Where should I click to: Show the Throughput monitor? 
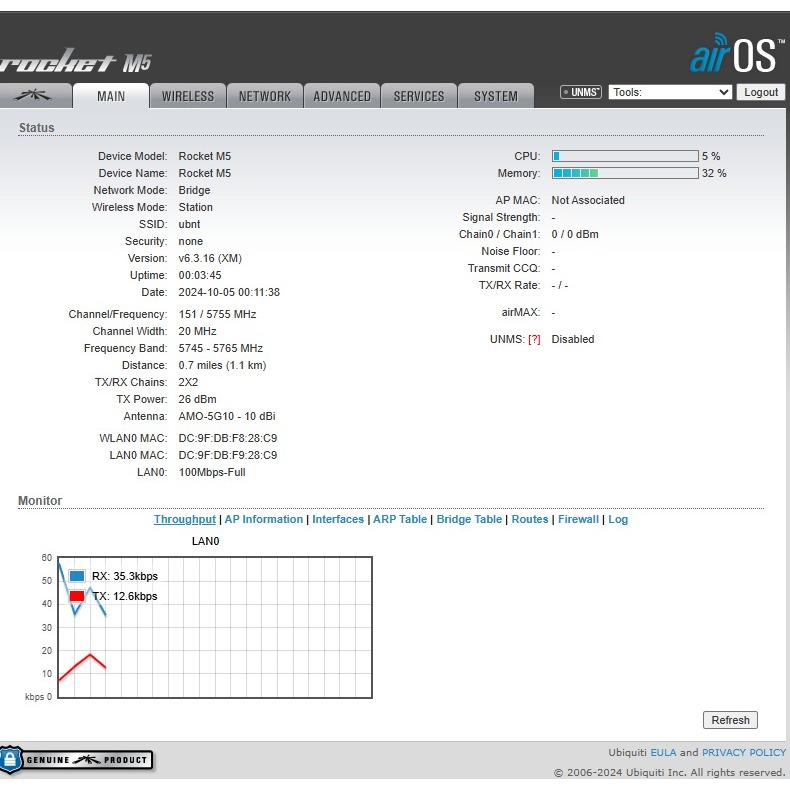click(185, 519)
